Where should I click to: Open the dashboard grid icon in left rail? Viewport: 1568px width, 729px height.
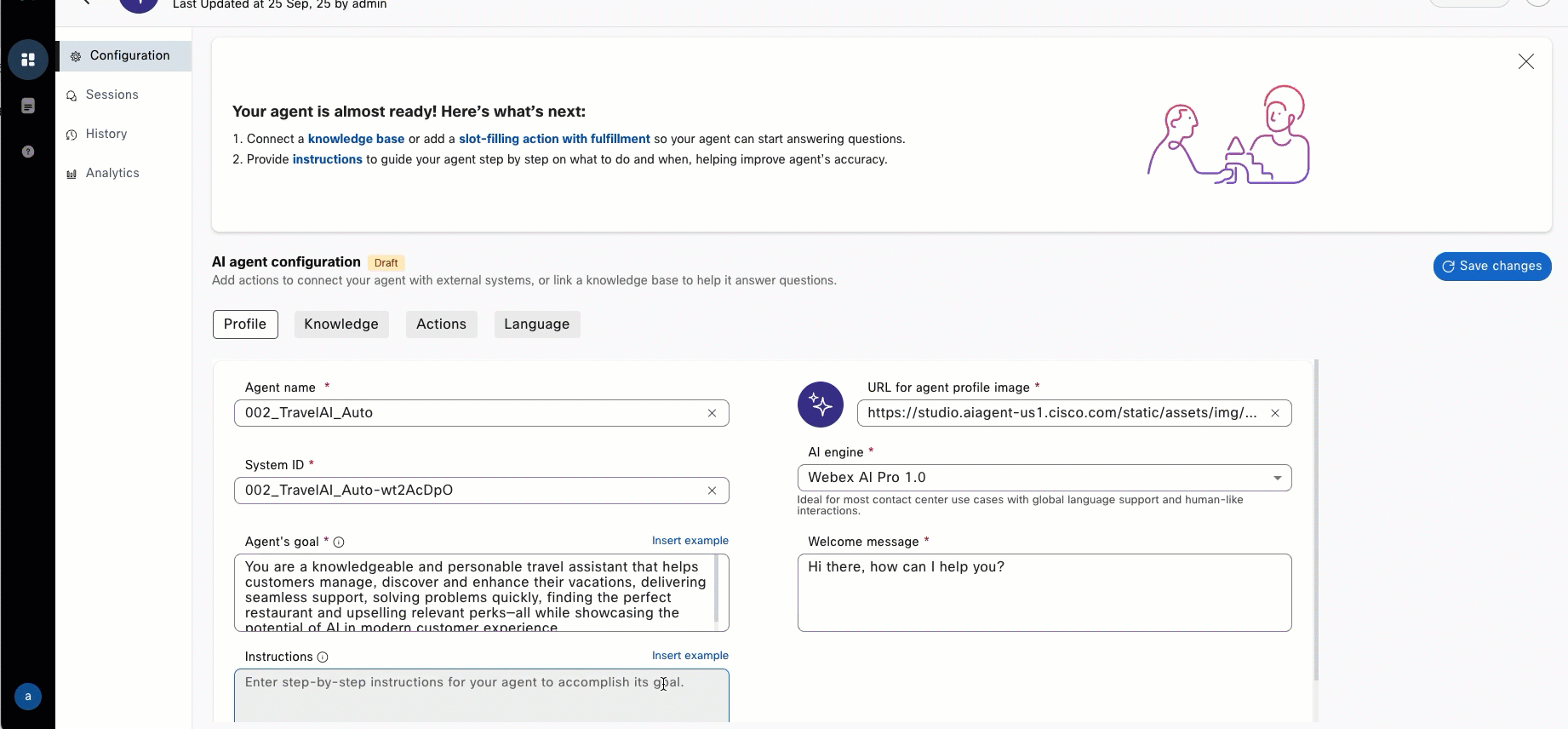[28, 60]
